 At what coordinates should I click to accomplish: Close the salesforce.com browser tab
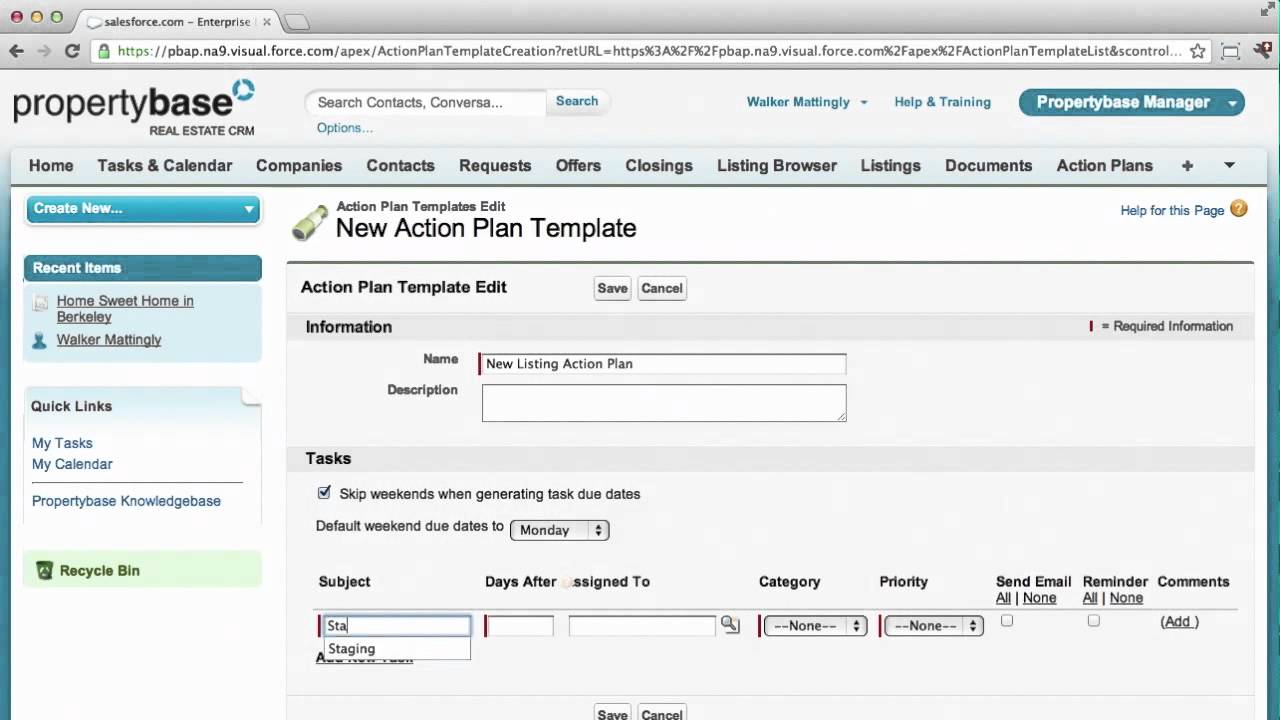pyautogui.click(x=266, y=21)
